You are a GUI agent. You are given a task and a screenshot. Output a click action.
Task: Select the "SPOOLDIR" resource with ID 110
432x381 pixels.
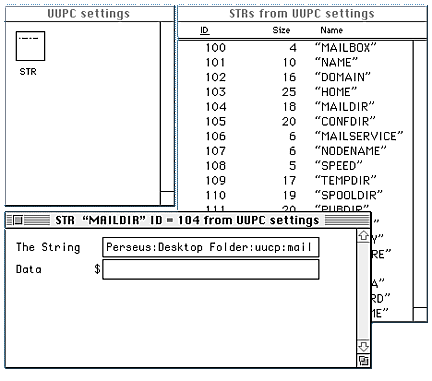pyautogui.click(x=296, y=195)
